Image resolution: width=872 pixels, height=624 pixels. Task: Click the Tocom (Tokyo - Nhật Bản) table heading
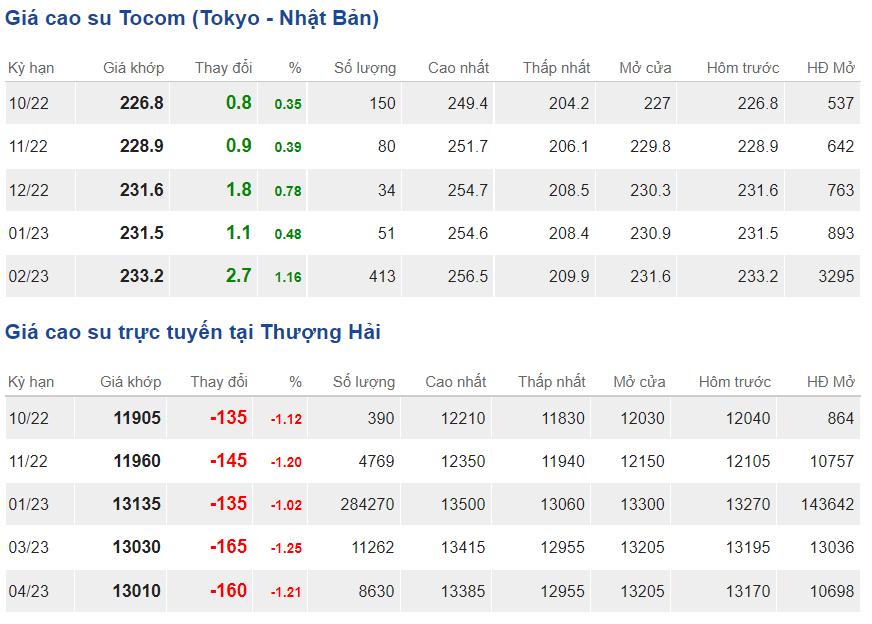click(192, 18)
